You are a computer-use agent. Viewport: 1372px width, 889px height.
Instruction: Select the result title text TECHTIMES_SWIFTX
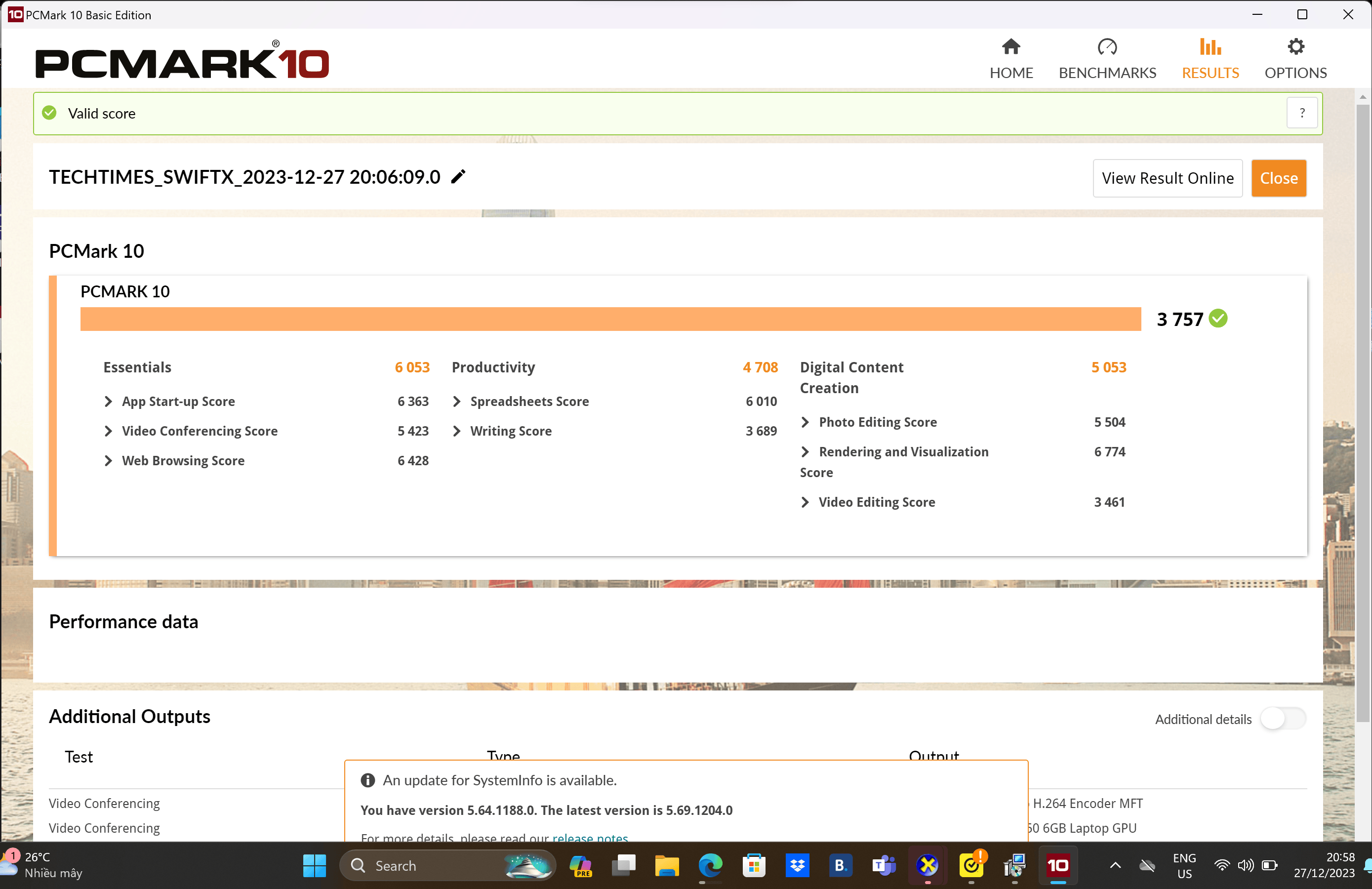pos(244,177)
